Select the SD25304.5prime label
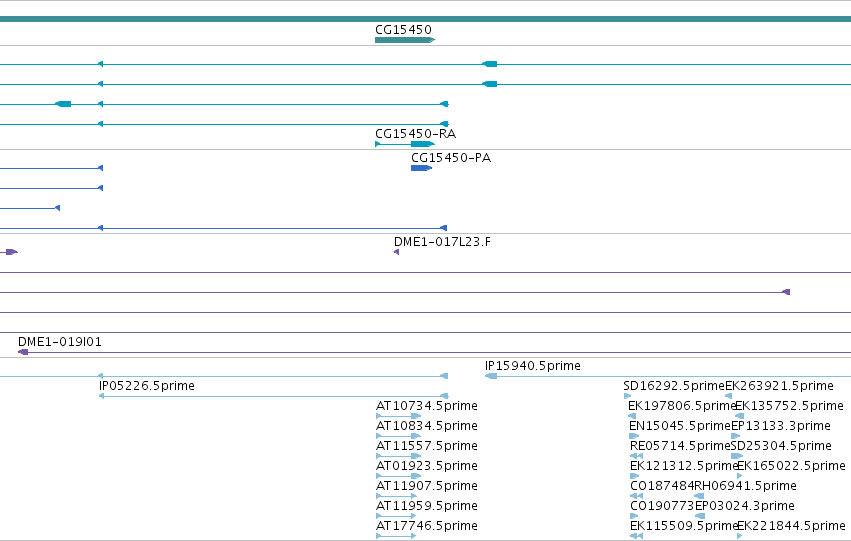The height and width of the screenshot is (541, 851). click(781, 446)
